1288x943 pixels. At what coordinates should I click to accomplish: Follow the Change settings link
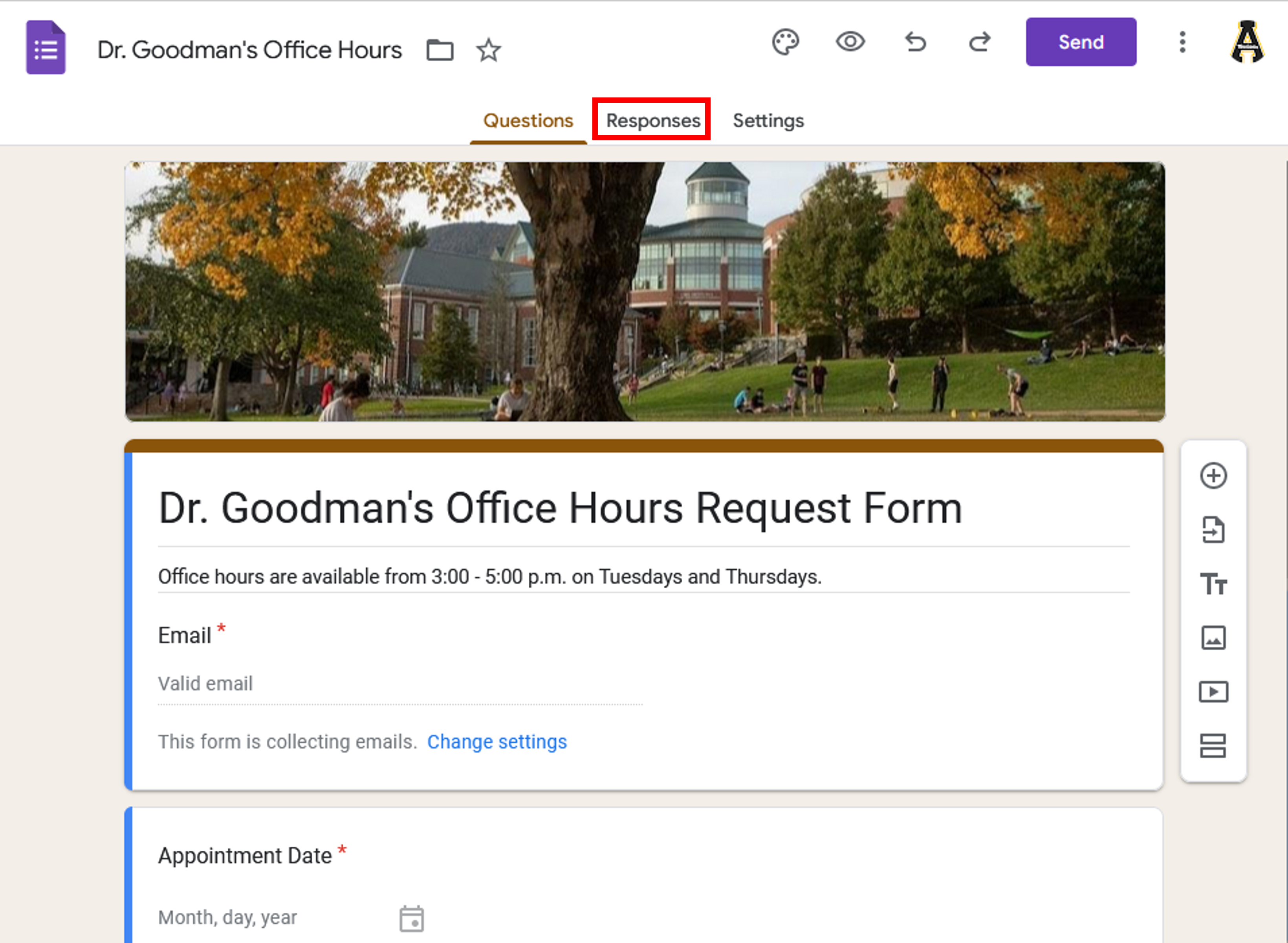tap(497, 742)
